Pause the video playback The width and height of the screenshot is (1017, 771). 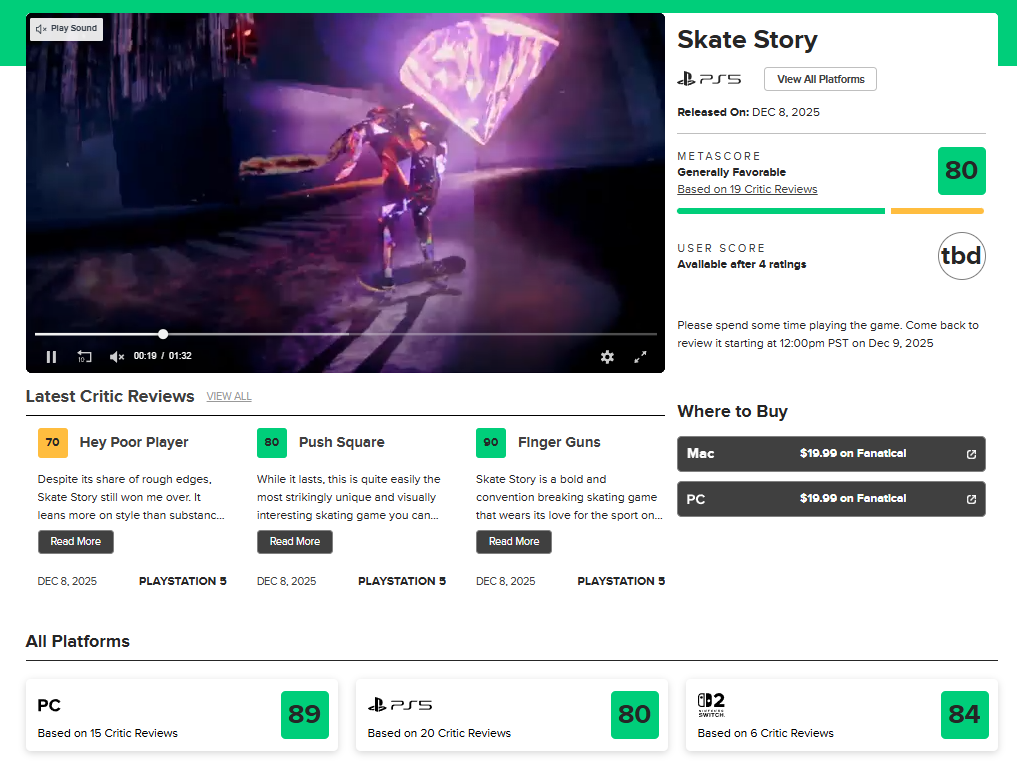pyautogui.click(x=51, y=356)
